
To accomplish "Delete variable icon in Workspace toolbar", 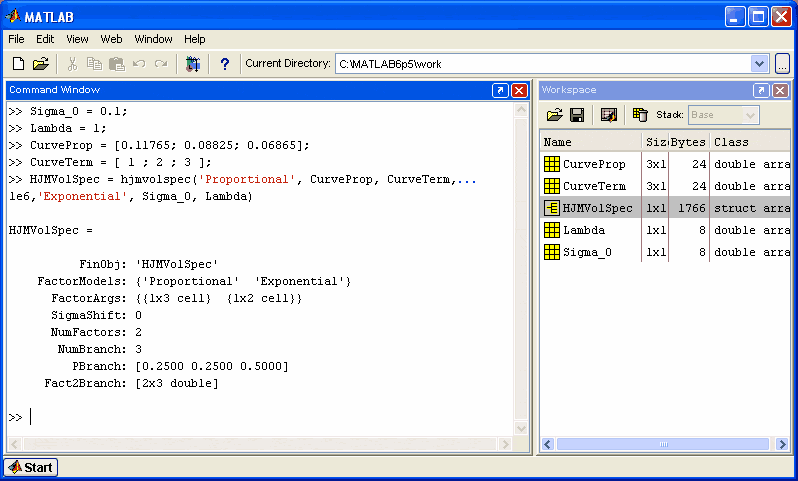I will 640,115.
